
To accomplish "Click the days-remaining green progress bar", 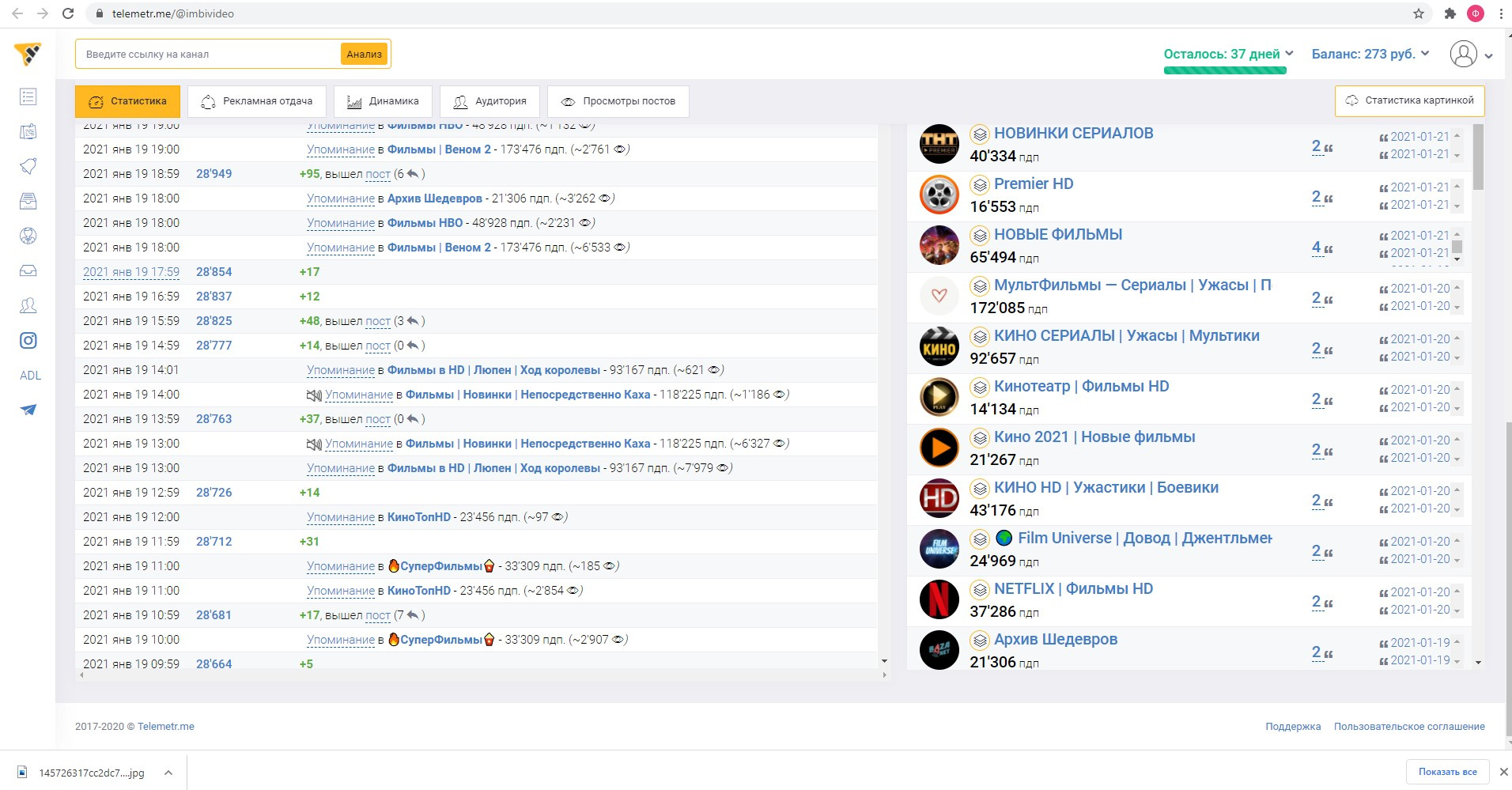I will (1225, 70).
